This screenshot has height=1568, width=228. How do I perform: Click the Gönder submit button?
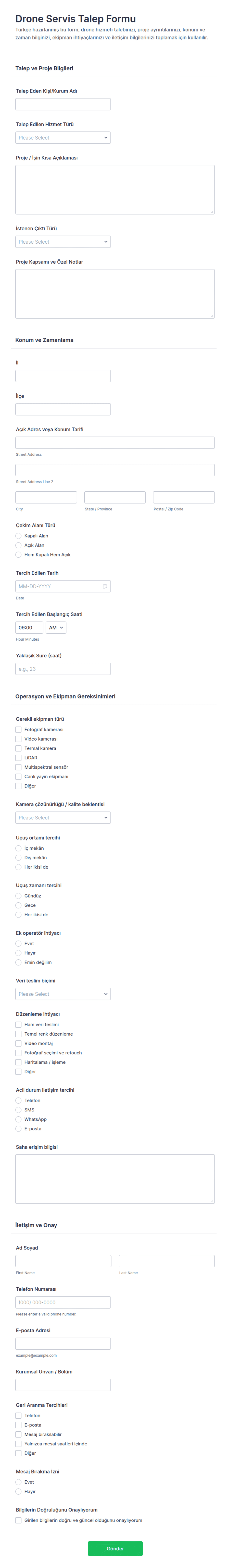point(115,1548)
